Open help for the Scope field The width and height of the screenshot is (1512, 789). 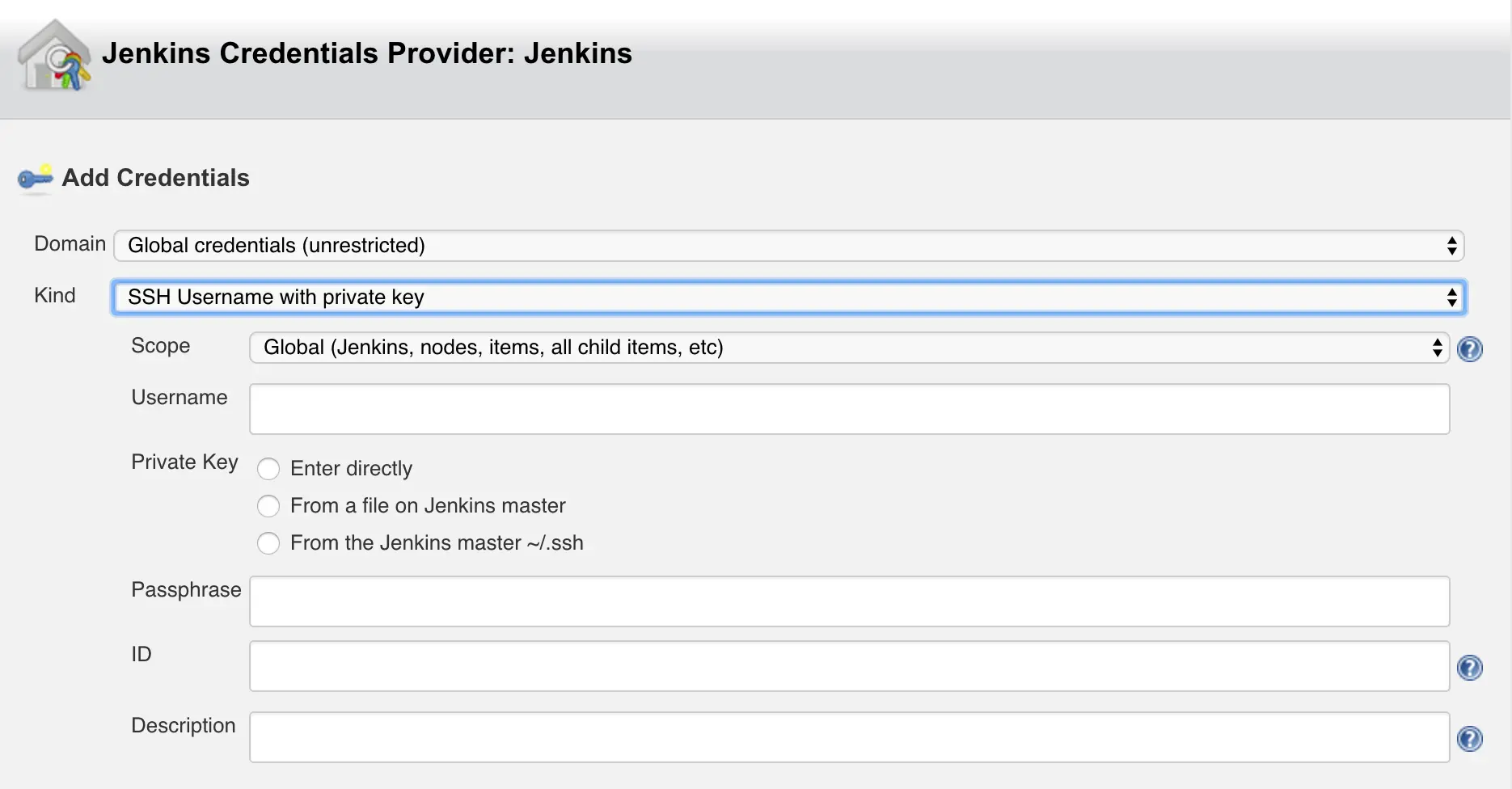[x=1469, y=348]
